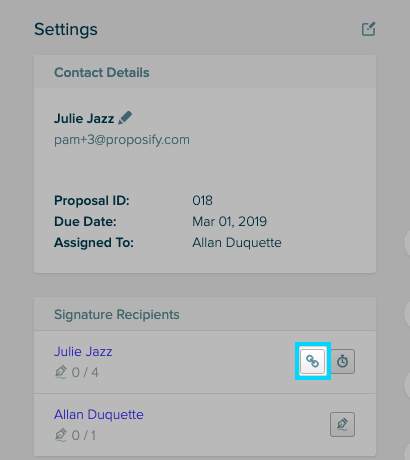Viewport: 410px width, 460px height.
Task: Click Allan Duquette's sign pen button
Action: point(342,424)
